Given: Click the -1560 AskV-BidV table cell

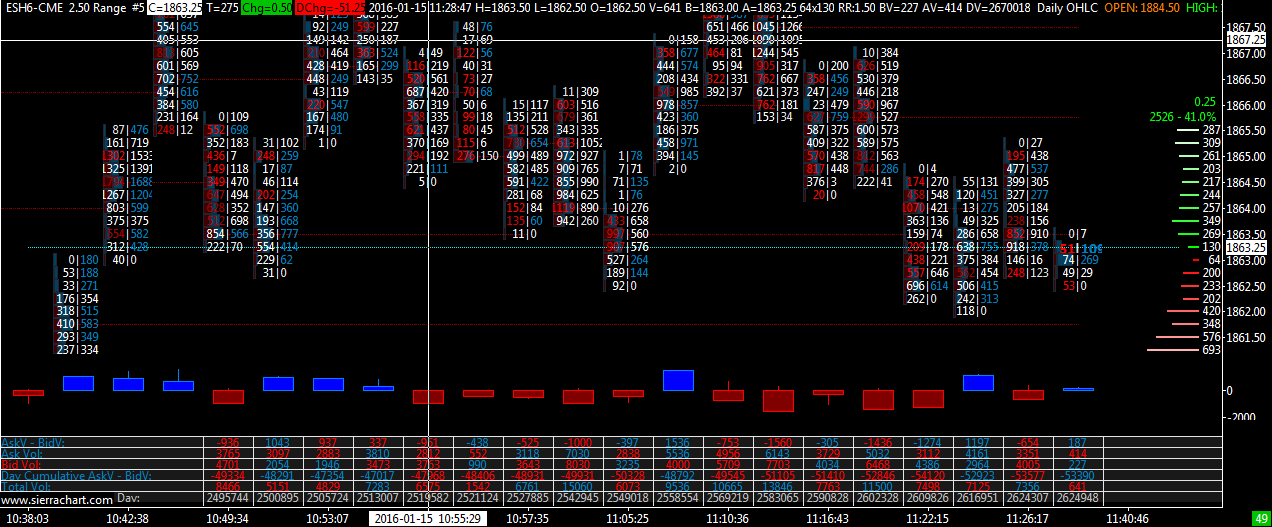Looking at the screenshot, I should [777, 442].
